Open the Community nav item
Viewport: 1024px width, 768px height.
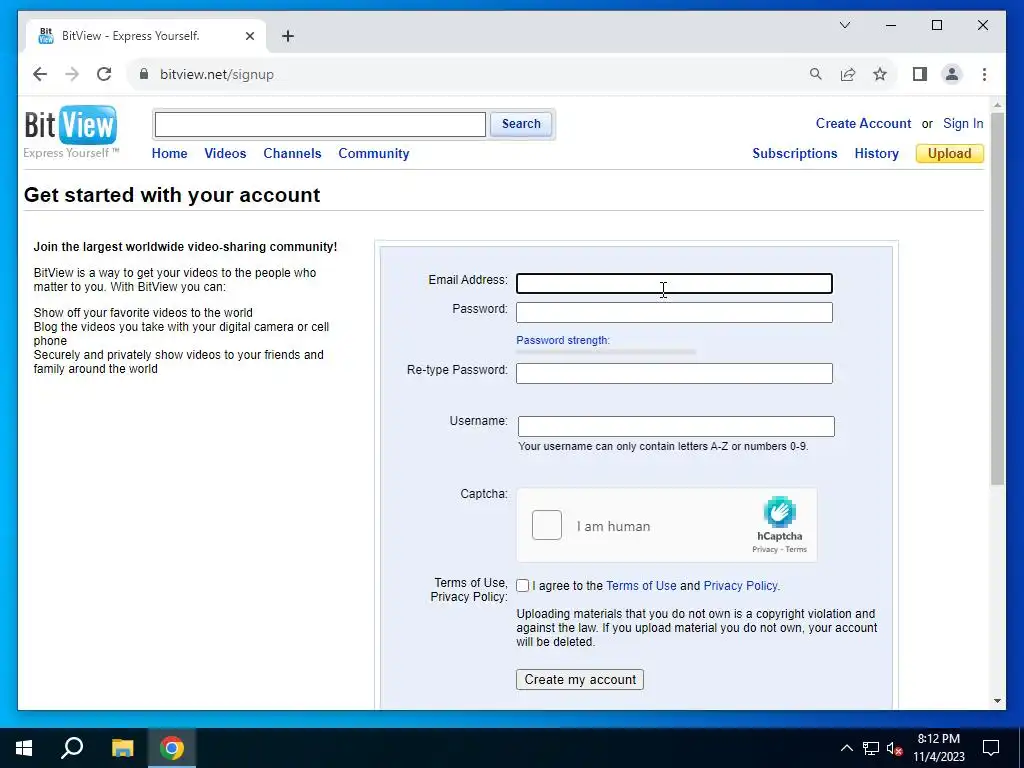pyautogui.click(x=374, y=153)
